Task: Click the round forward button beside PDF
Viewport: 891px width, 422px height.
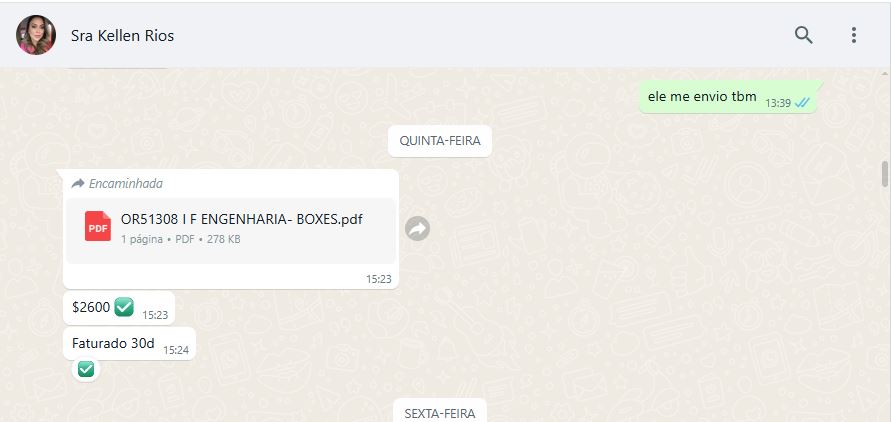Action: click(x=417, y=229)
